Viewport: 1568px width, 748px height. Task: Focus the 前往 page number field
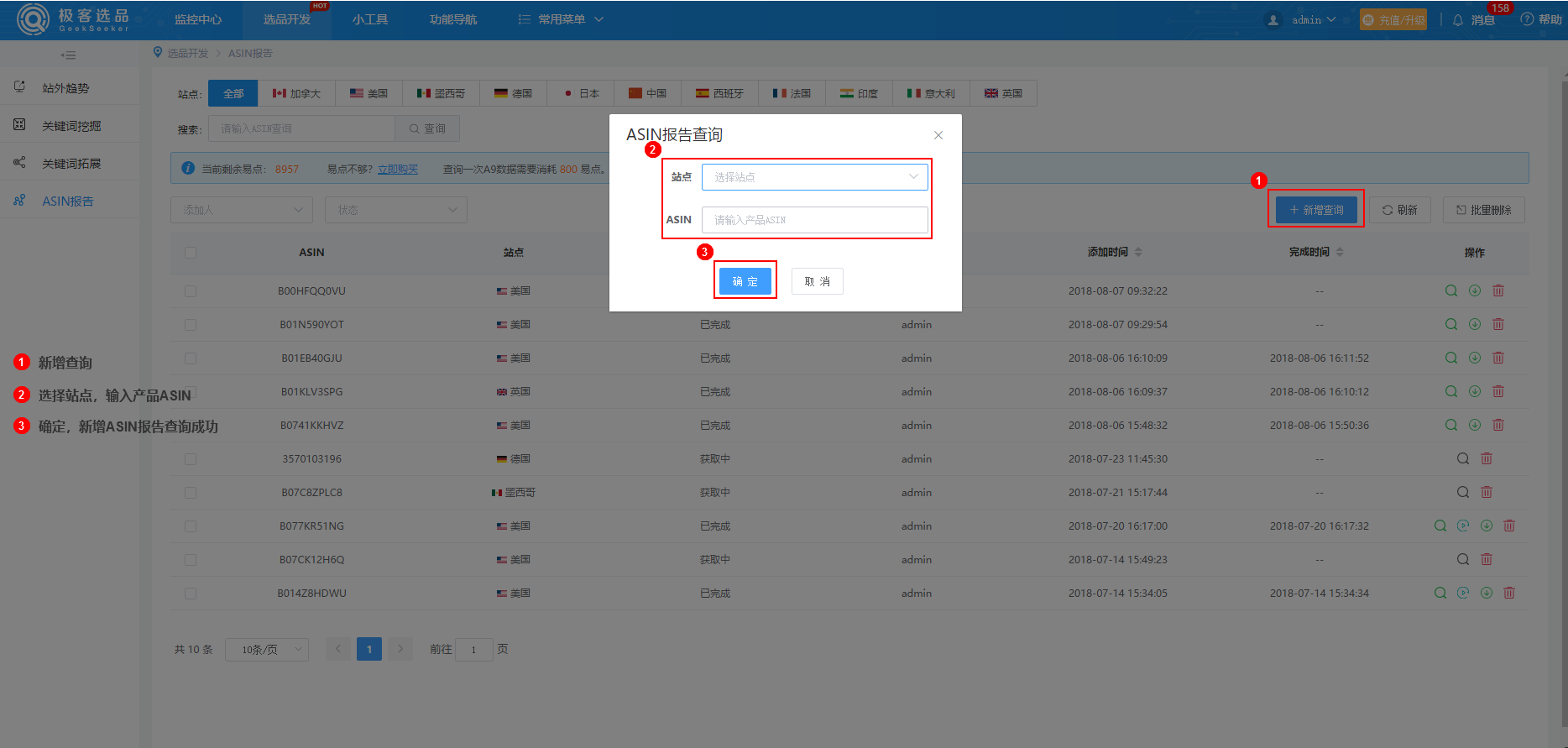point(473,649)
